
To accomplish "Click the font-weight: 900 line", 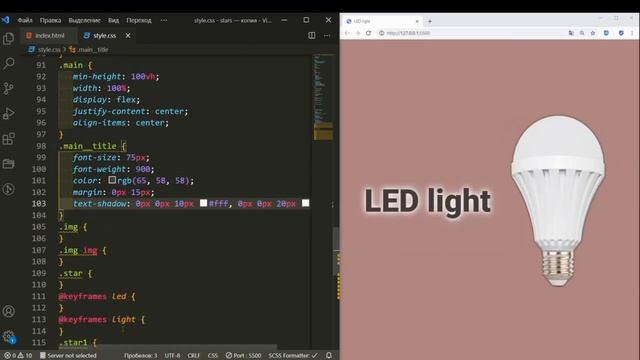I will pos(113,169).
